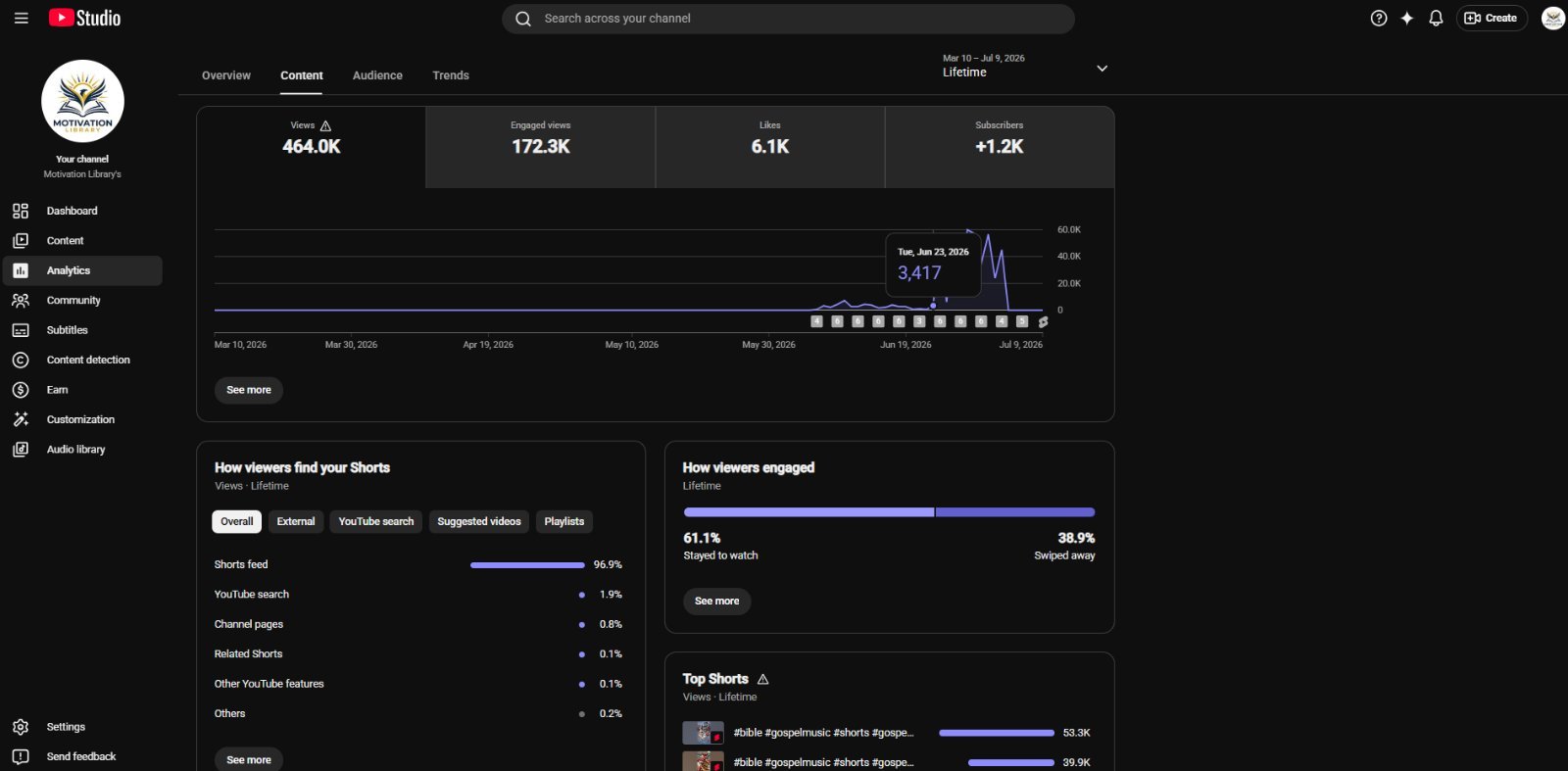Open the Help question-mark icon
This screenshot has width=1568, height=771.
click(1379, 18)
